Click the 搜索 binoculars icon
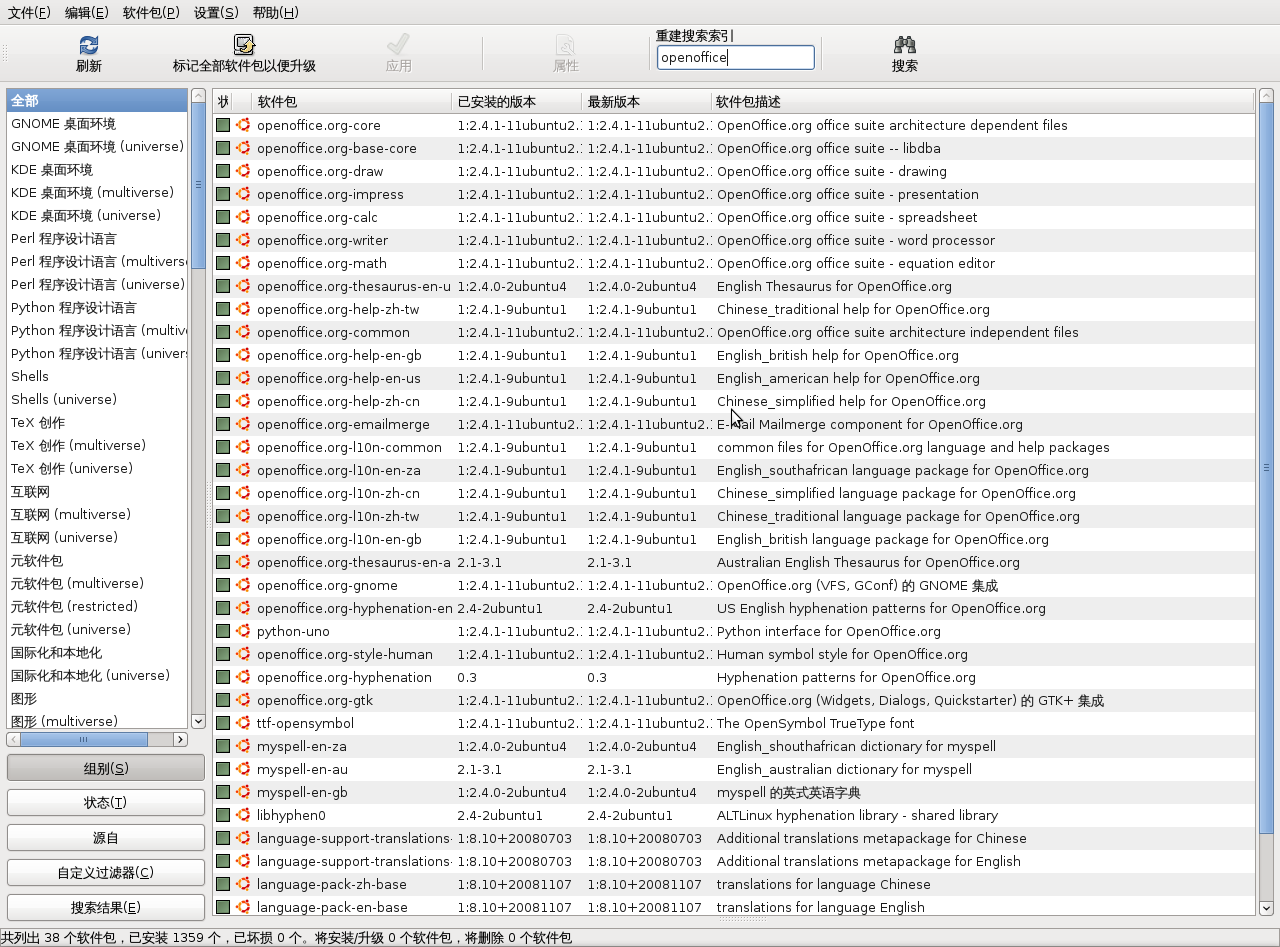Screen dimensions: 1280x947 (905, 45)
